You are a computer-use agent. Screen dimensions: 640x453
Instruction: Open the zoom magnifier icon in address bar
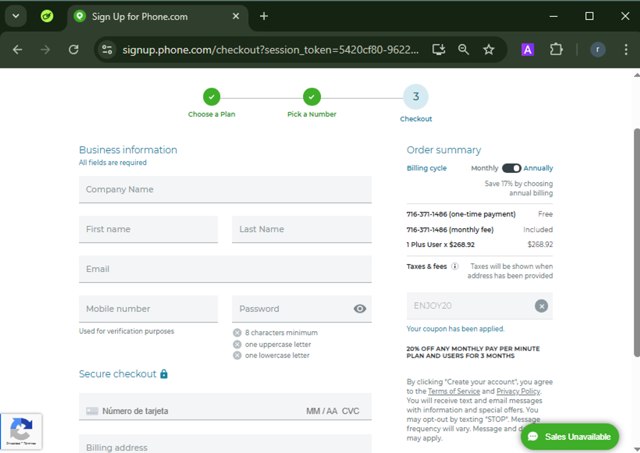point(464,50)
